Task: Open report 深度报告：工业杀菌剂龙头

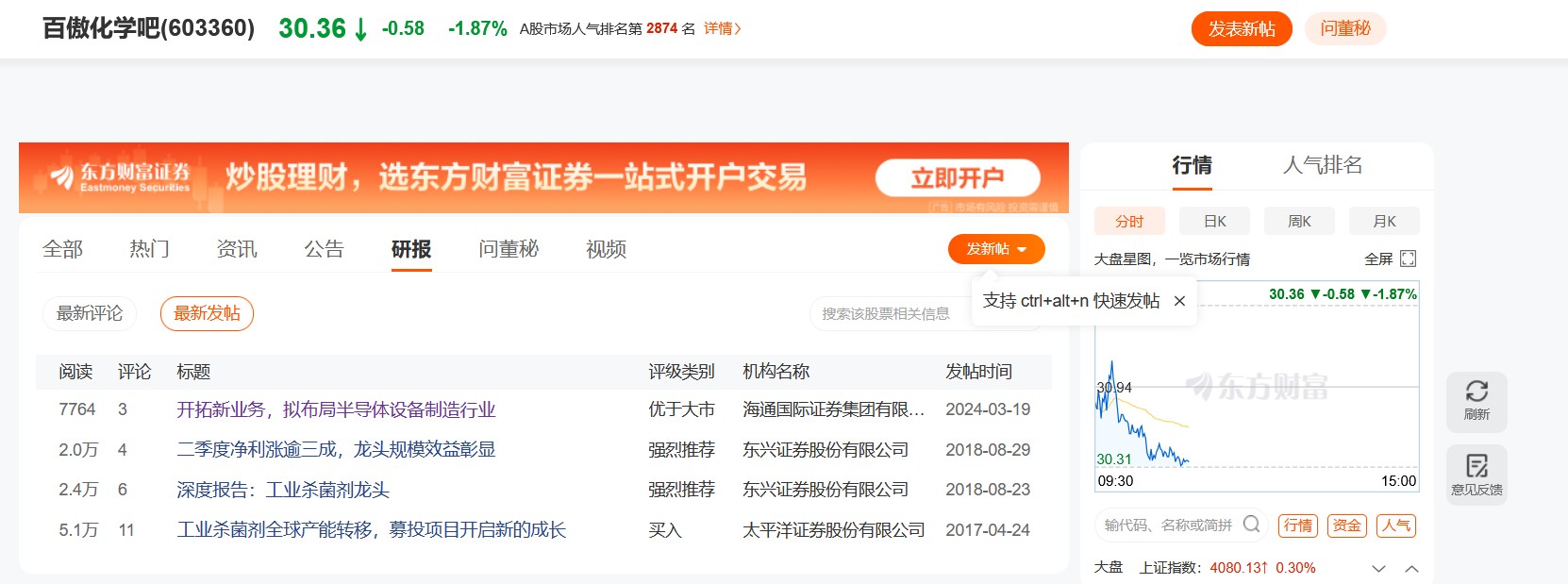Action: (283, 490)
